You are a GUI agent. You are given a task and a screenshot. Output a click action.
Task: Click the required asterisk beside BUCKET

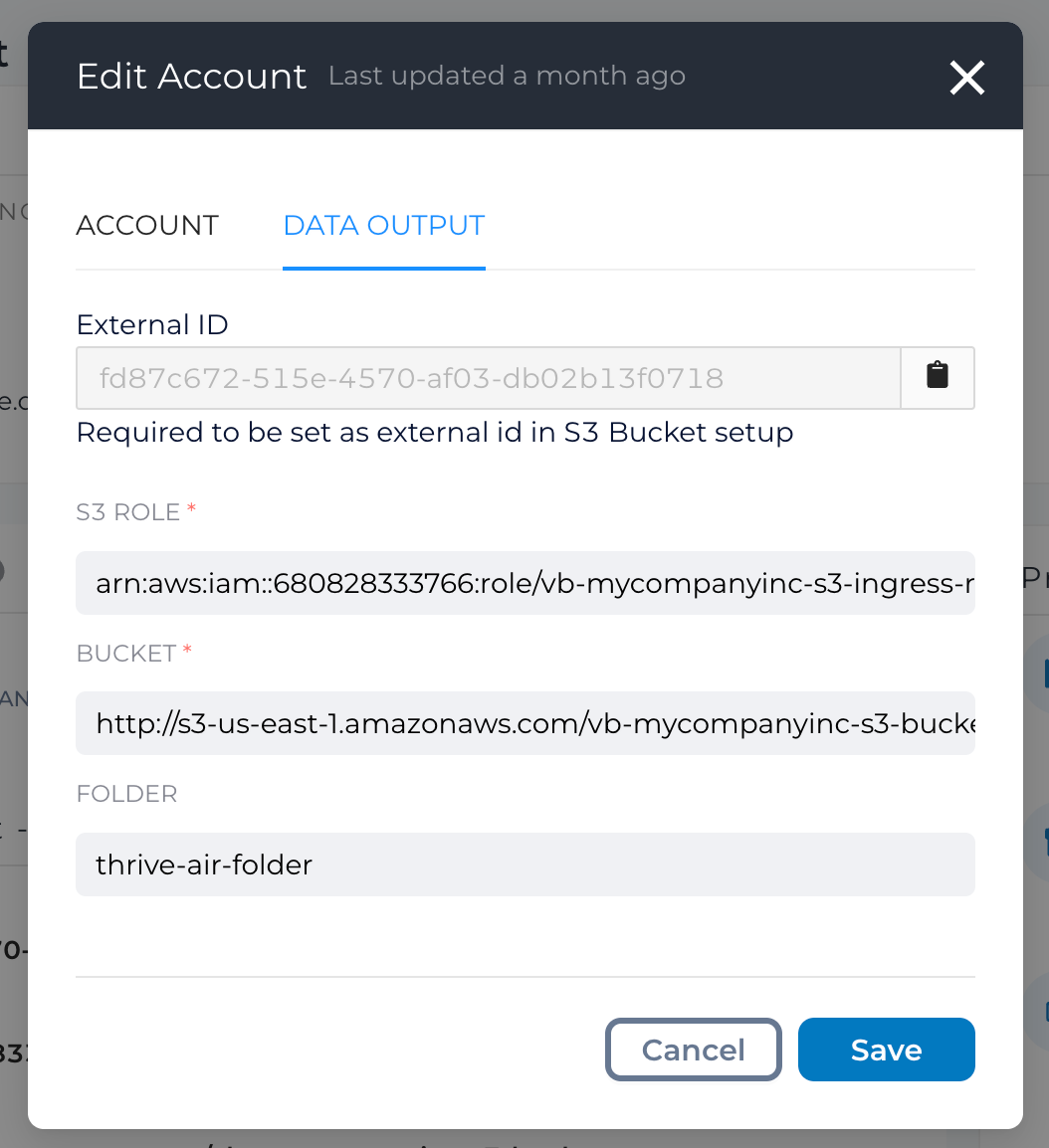(187, 649)
